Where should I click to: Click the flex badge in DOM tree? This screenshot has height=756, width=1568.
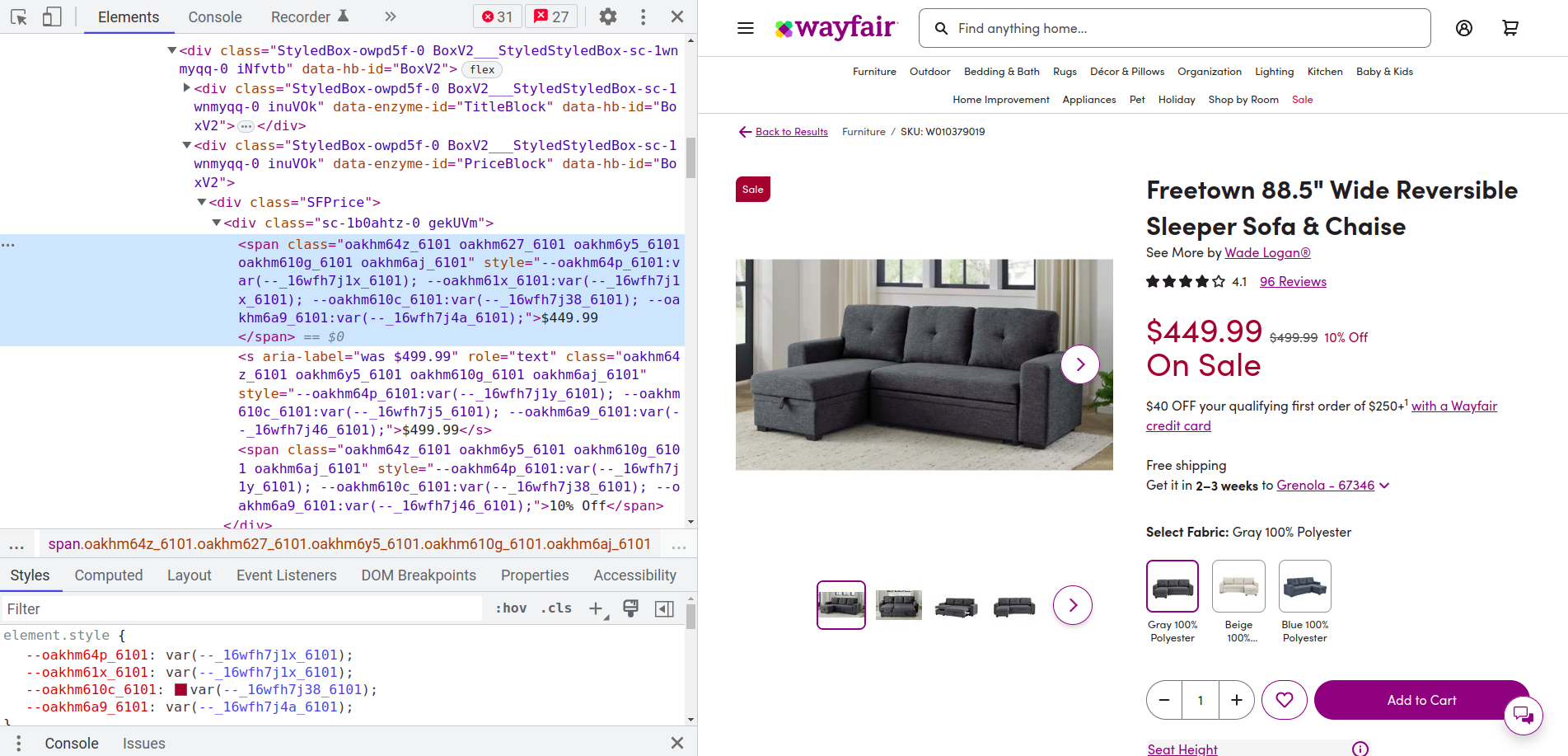[482, 70]
